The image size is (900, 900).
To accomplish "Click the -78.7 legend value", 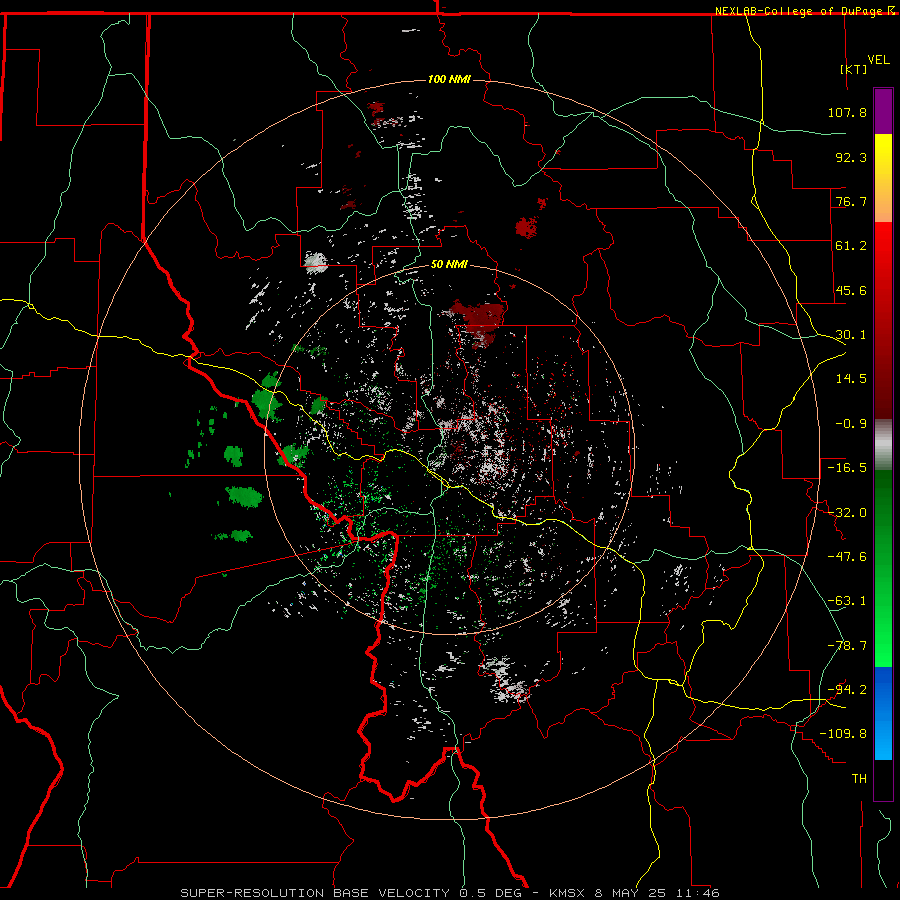I will coord(847,646).
